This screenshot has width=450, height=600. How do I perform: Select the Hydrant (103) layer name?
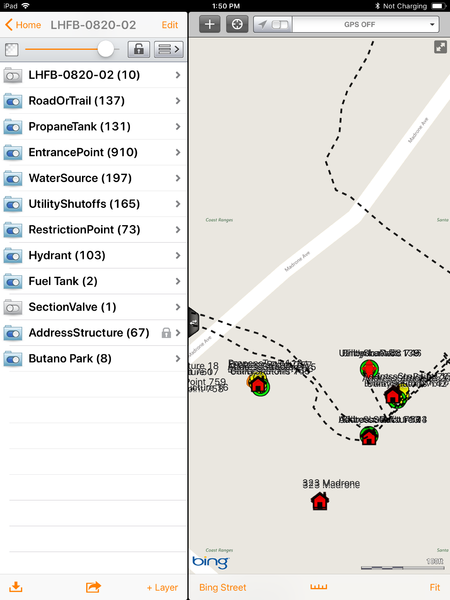[x=67, y=255]
